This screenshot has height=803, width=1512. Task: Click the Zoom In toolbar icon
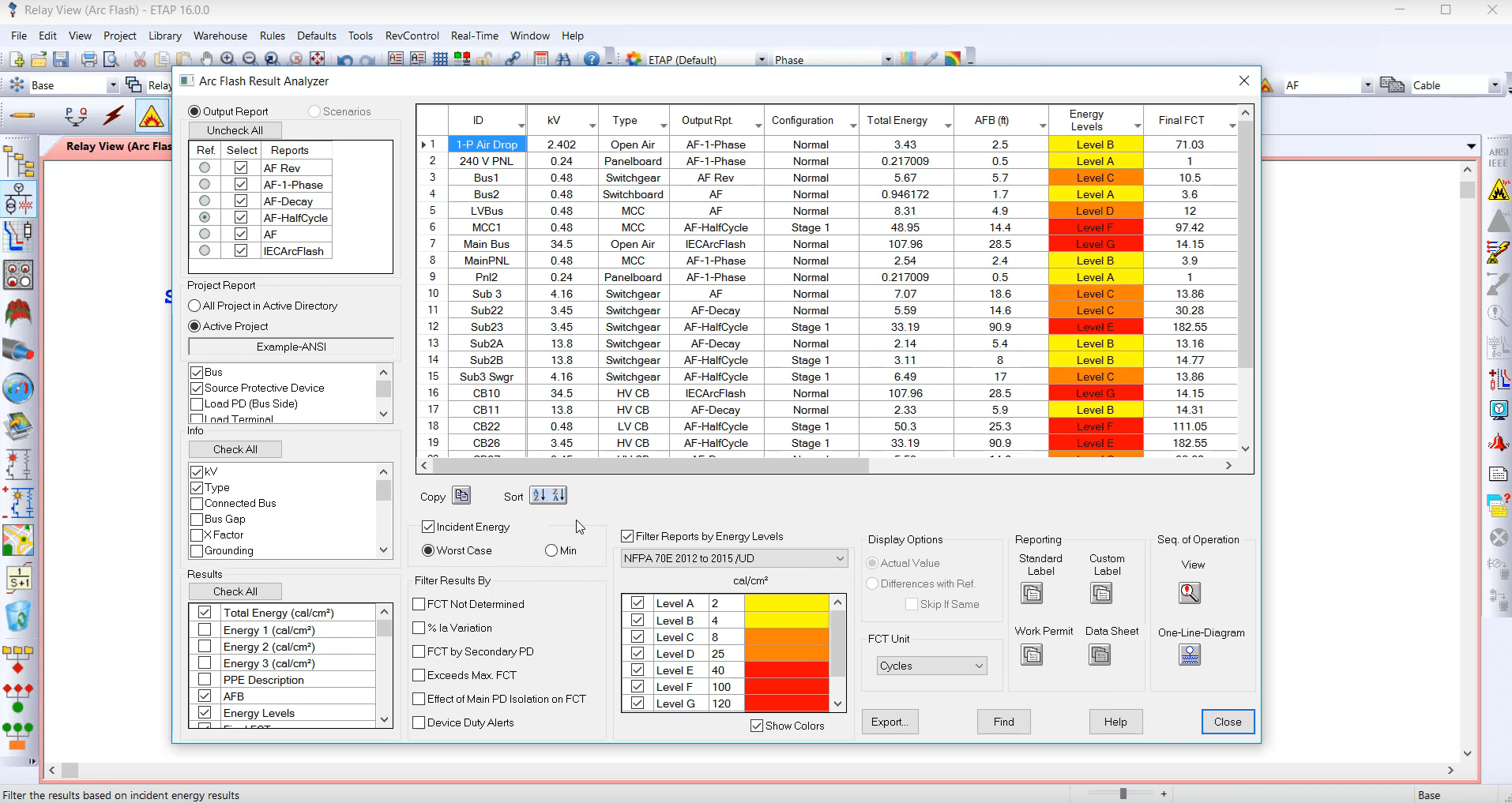pos(228,59)
